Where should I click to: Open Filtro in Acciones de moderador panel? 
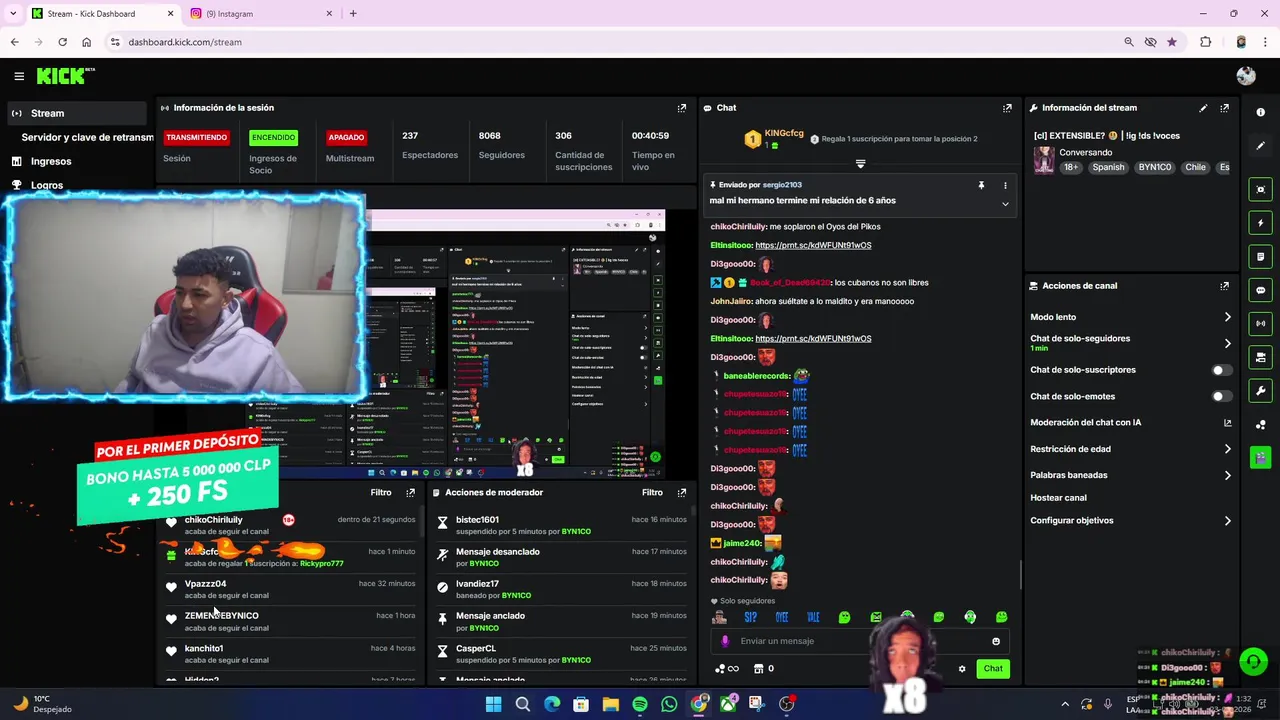coord(652,493)
